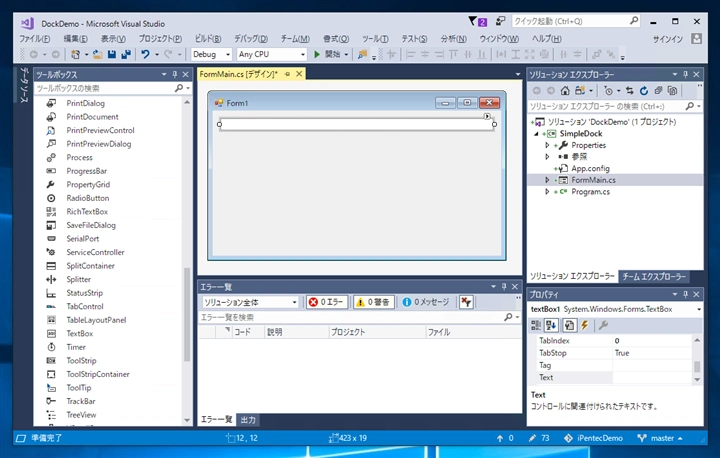Click the New Project toolbar icon
Image resolution: width=720 pixels, height=458 pixels.
click(x=76, y=54)
